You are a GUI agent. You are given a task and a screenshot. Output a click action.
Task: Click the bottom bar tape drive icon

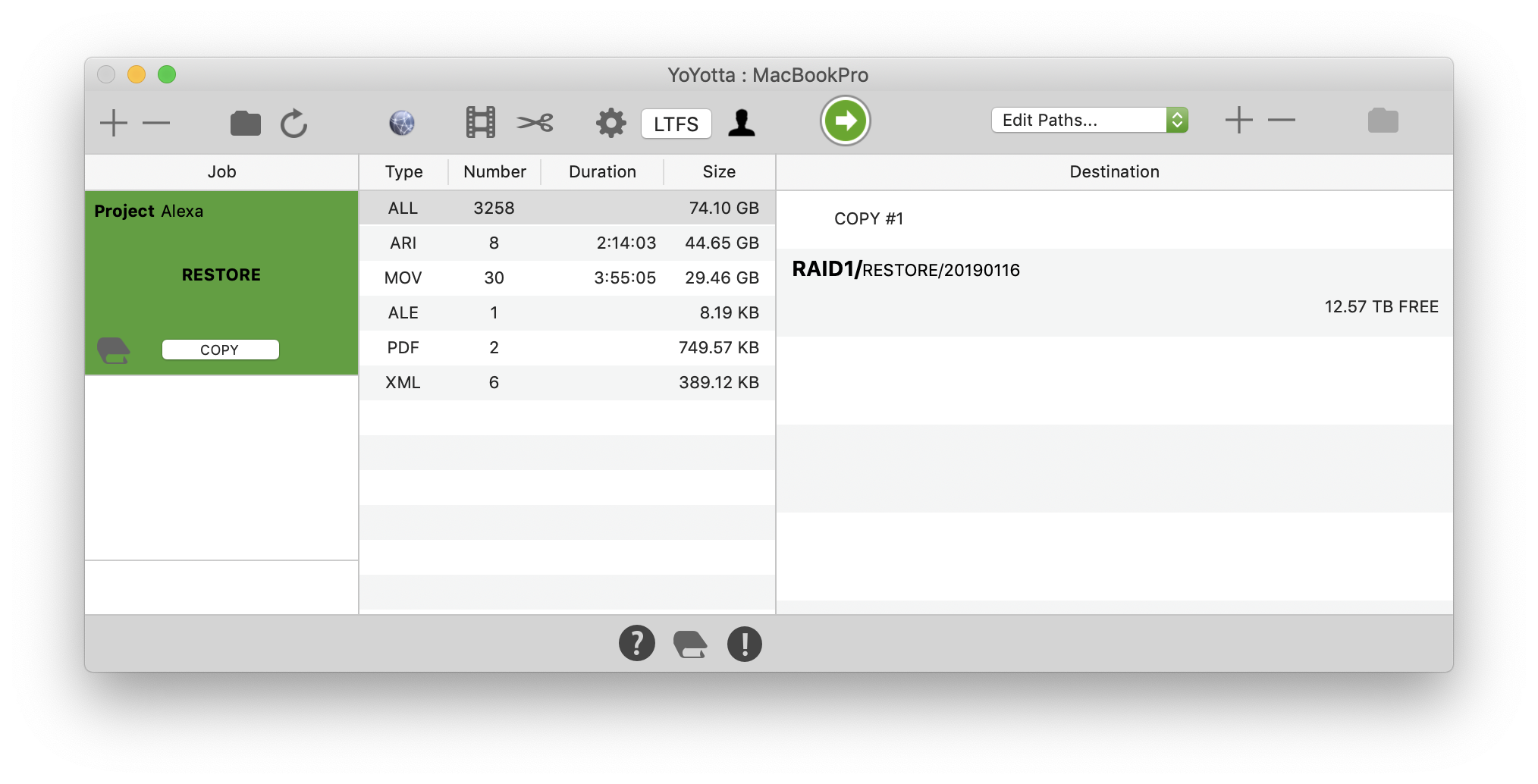click(x=690, y=644)
